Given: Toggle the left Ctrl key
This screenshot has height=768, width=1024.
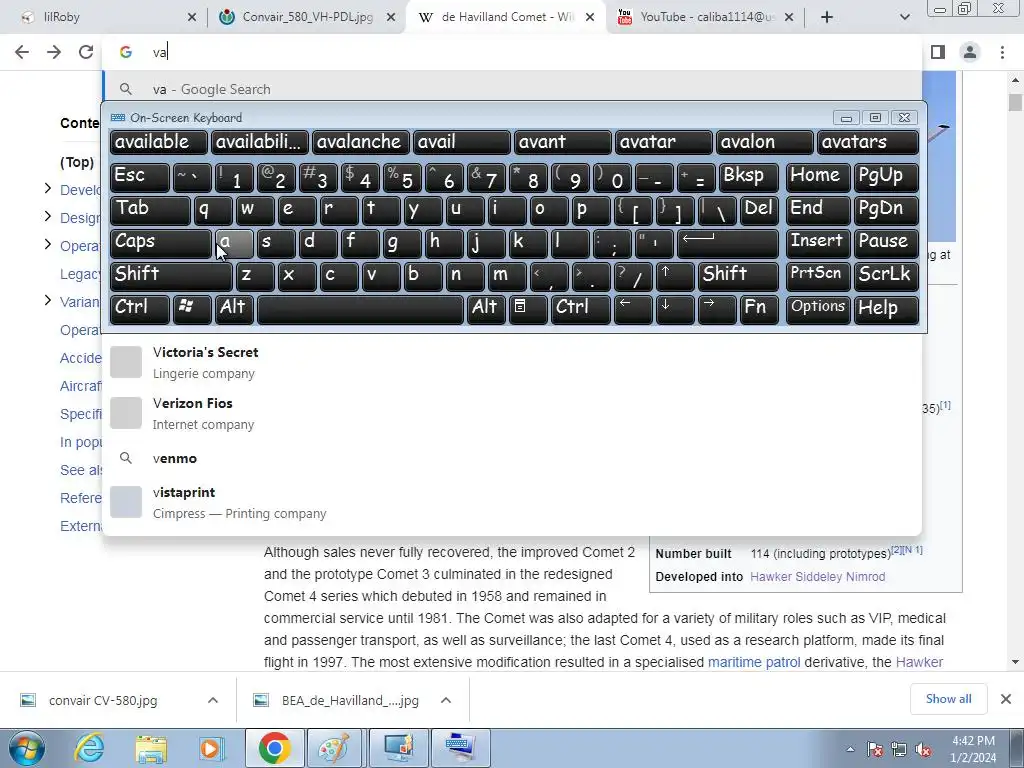Looking at the screenshot, I should (140, 309).
